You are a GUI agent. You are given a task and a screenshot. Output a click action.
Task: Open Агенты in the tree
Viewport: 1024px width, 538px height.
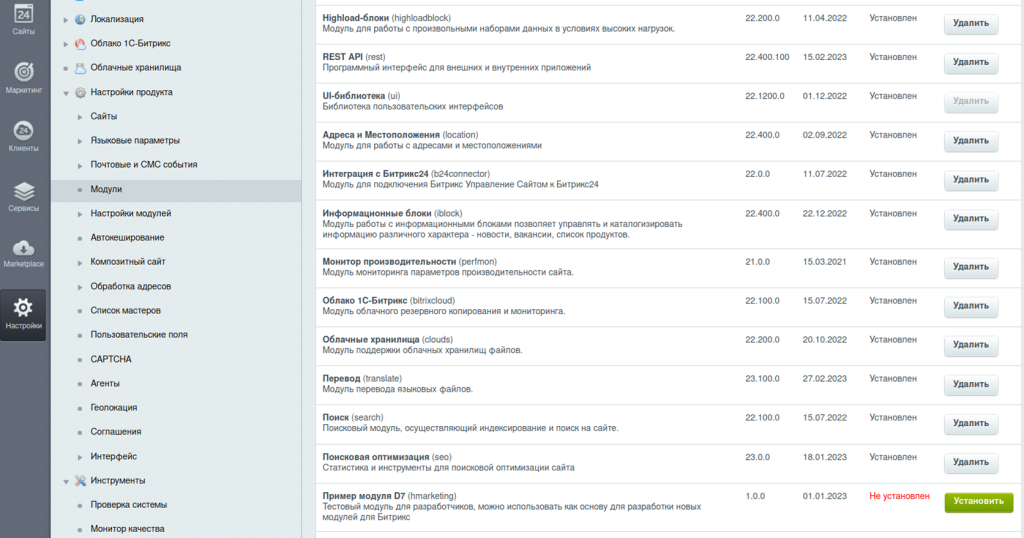click(x=105, y=383)
